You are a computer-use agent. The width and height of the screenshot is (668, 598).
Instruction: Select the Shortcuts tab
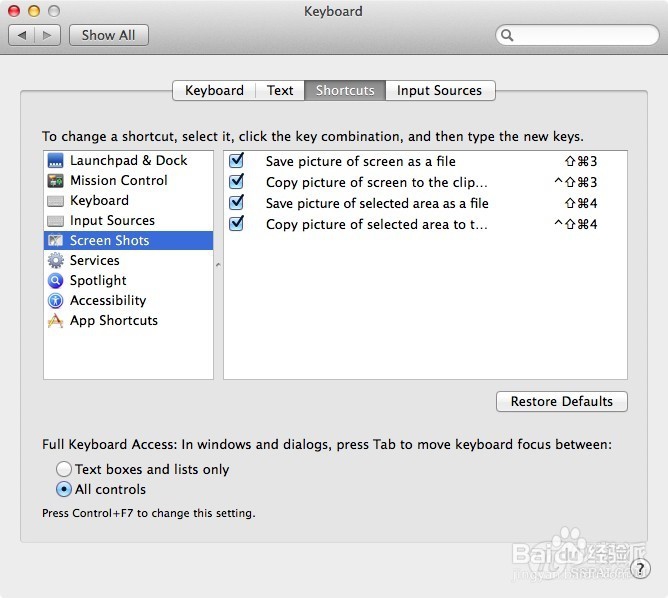tap(345, 90)
